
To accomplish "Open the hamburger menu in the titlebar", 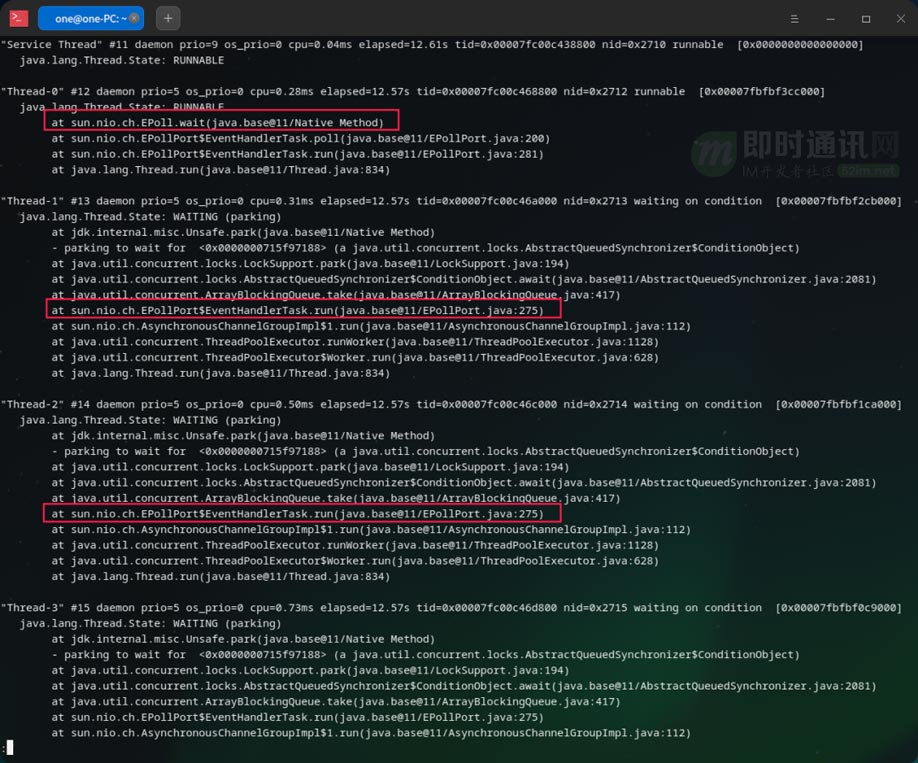I will point(795,18).
